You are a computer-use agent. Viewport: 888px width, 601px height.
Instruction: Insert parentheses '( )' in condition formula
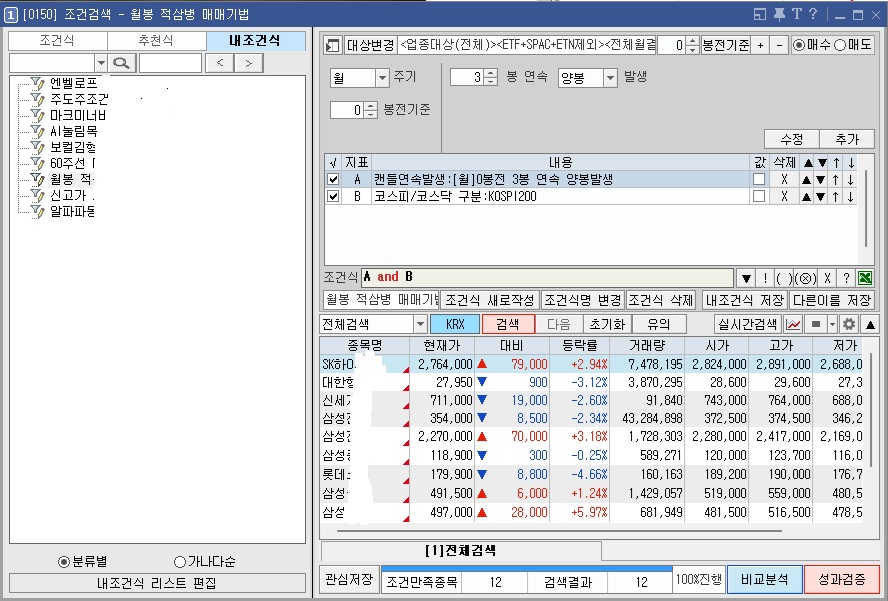point(784,278)
